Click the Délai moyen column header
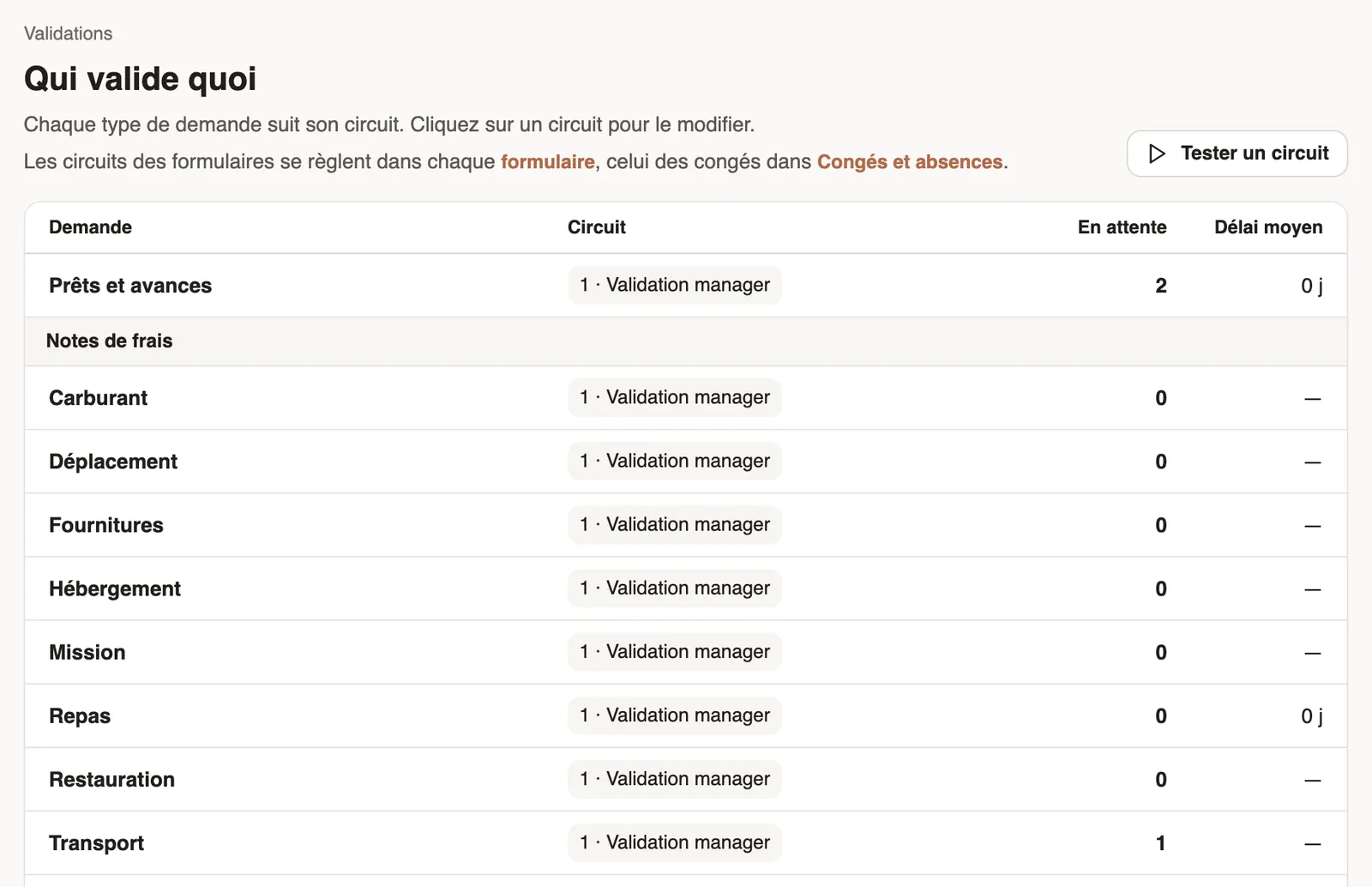 pyautogui.click(x=1268, y=227)
